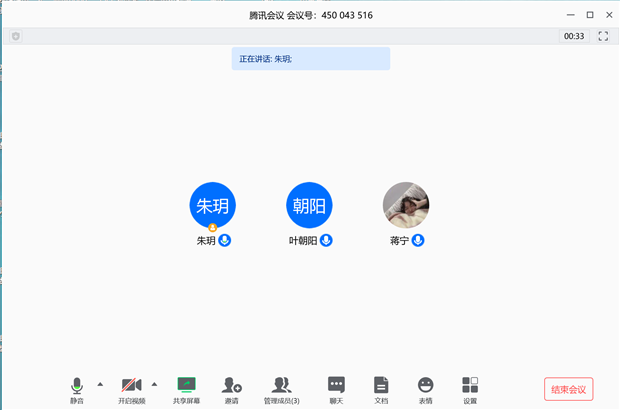Click the 叶朝阳 name label
The image size is (620, 410).
pos(303,241)
